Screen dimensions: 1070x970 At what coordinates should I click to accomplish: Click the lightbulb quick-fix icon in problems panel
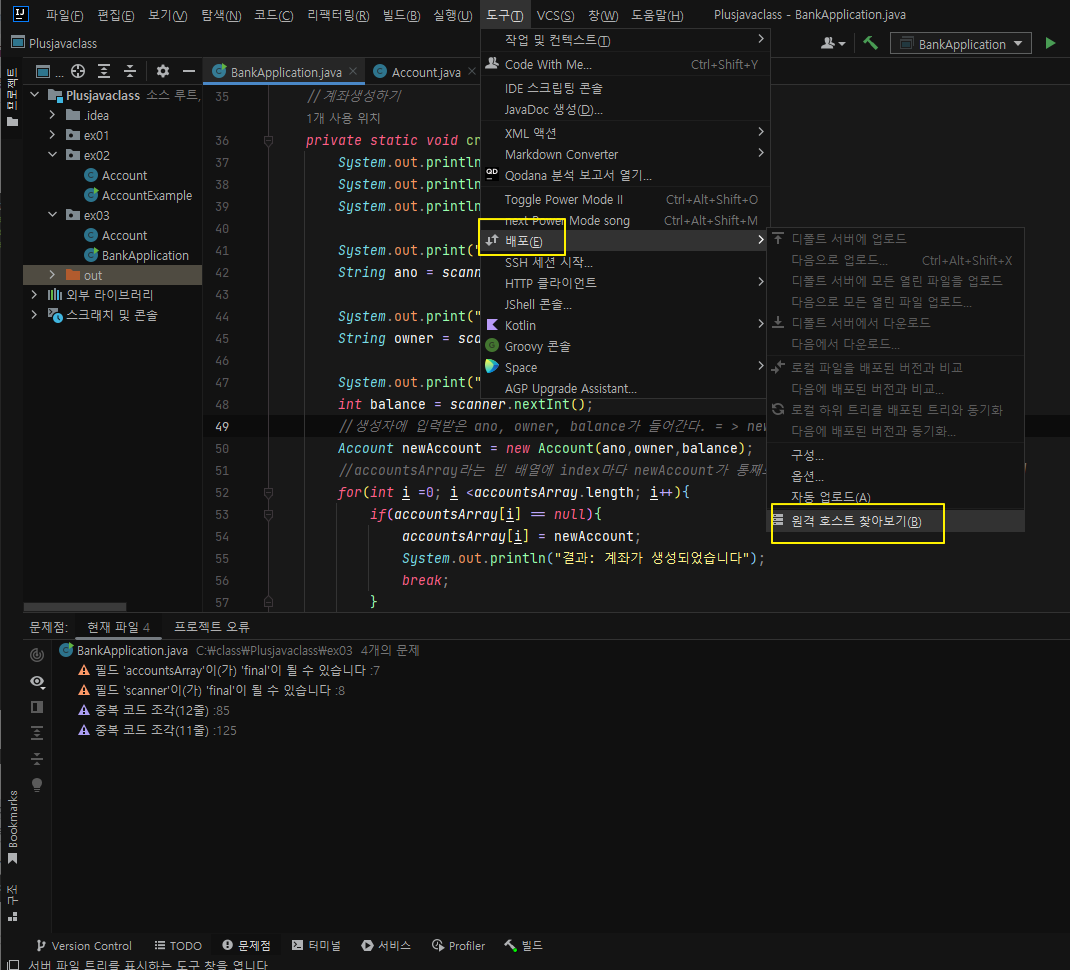point(37,784)
